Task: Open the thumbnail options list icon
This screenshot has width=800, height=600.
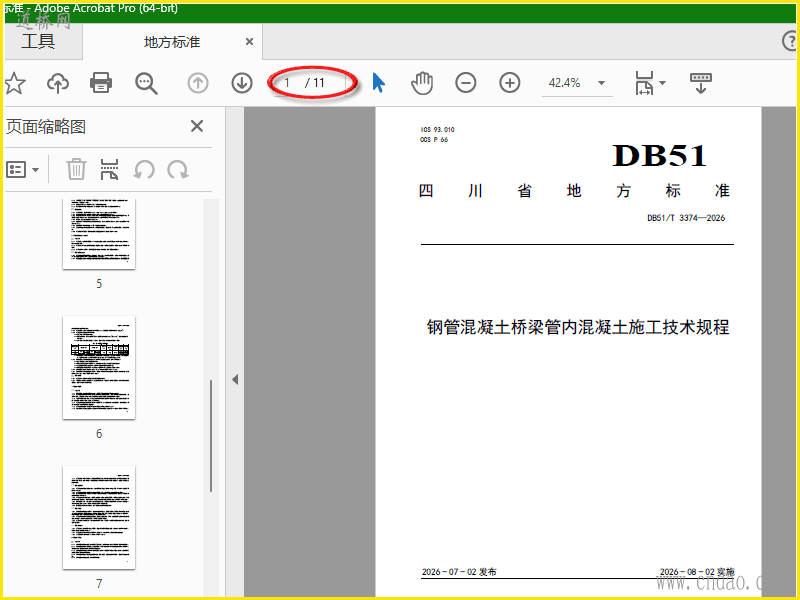Action: point(16,169)
